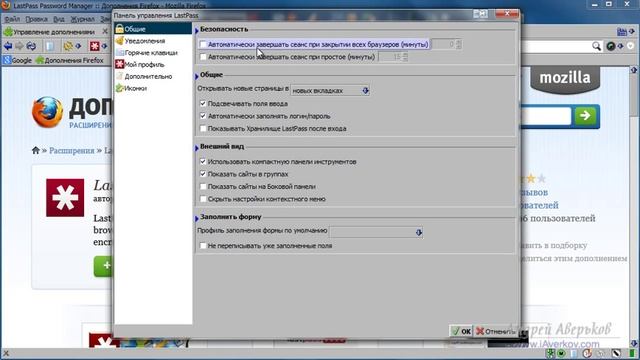Open the новых вкладках dropdown
Screen dimensions: 640x360
[330, 91]
